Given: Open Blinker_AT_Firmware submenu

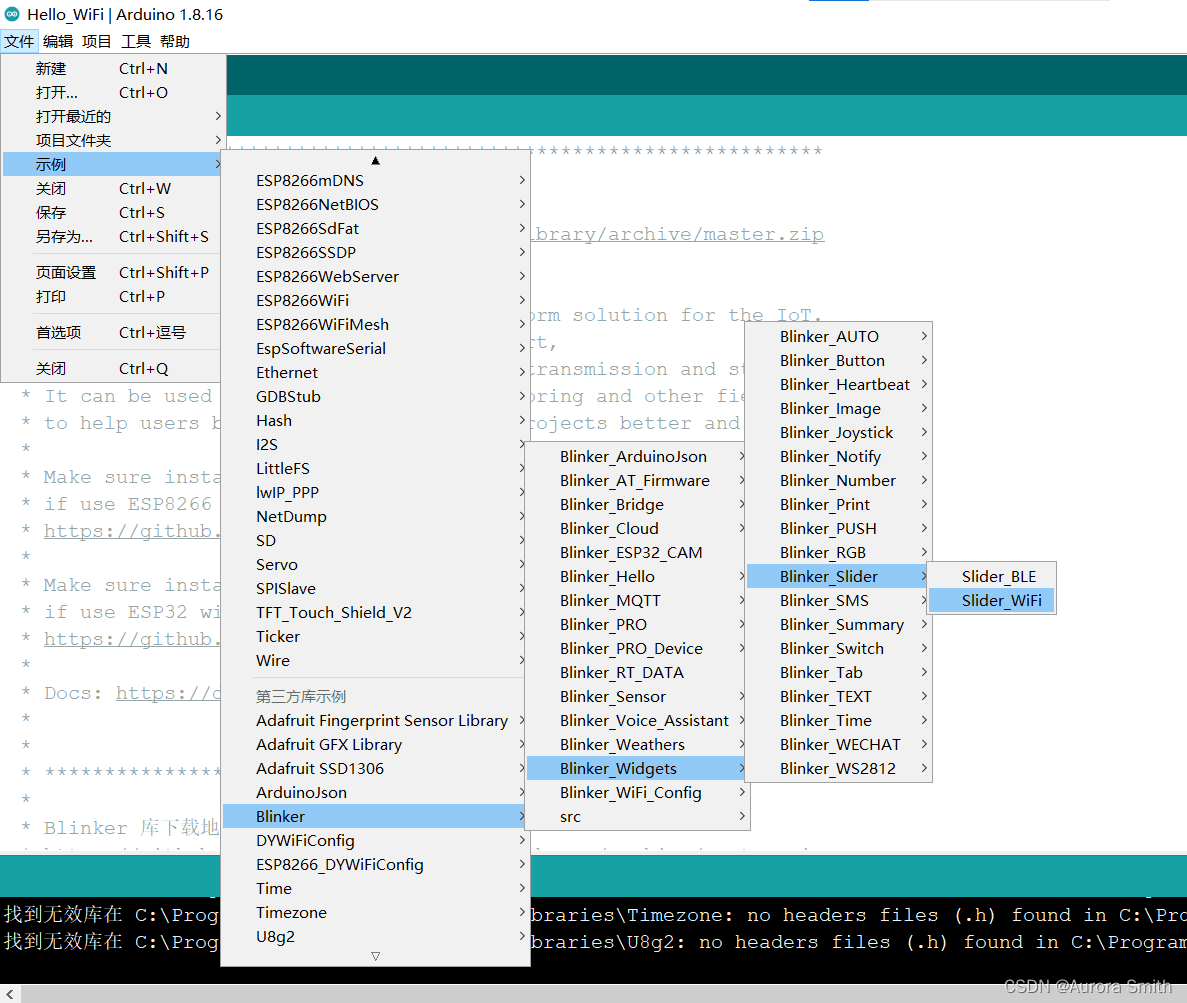Looking at the screenshot, I should click(x=637, y=481).
